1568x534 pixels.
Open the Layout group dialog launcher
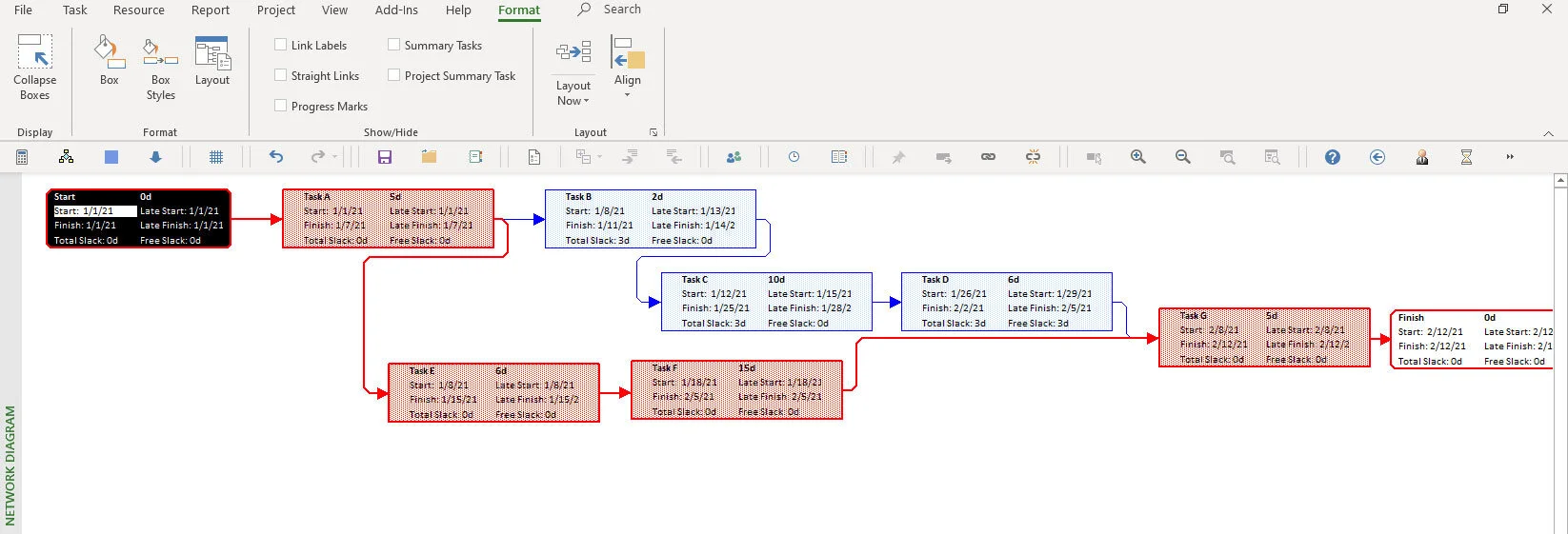tap(653, 132)
